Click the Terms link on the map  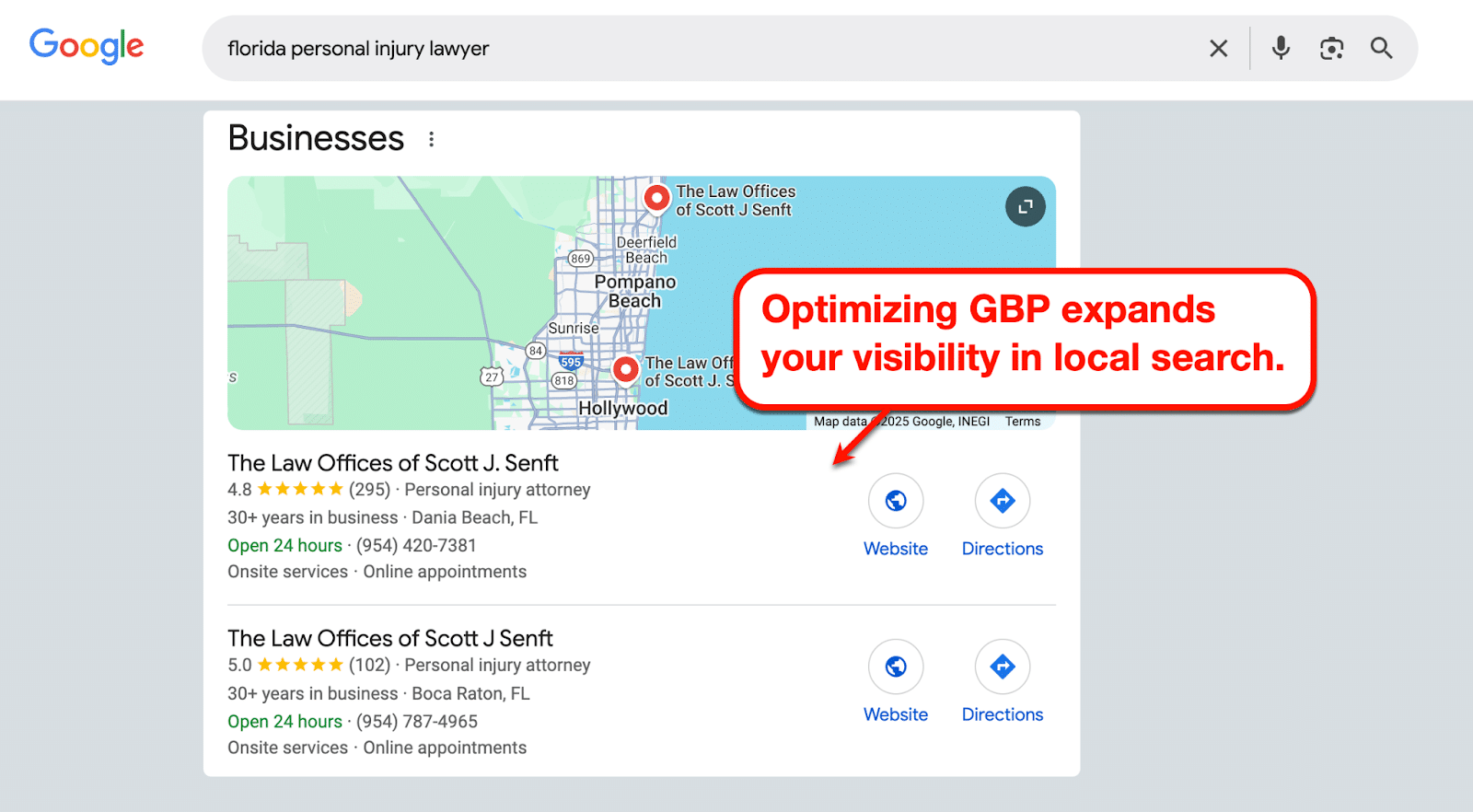1023,422
